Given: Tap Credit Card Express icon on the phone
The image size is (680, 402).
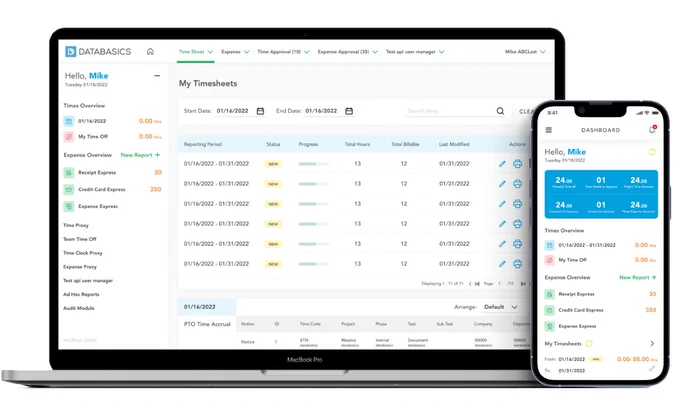Looking at the screenshot, I should pos(549,310).
